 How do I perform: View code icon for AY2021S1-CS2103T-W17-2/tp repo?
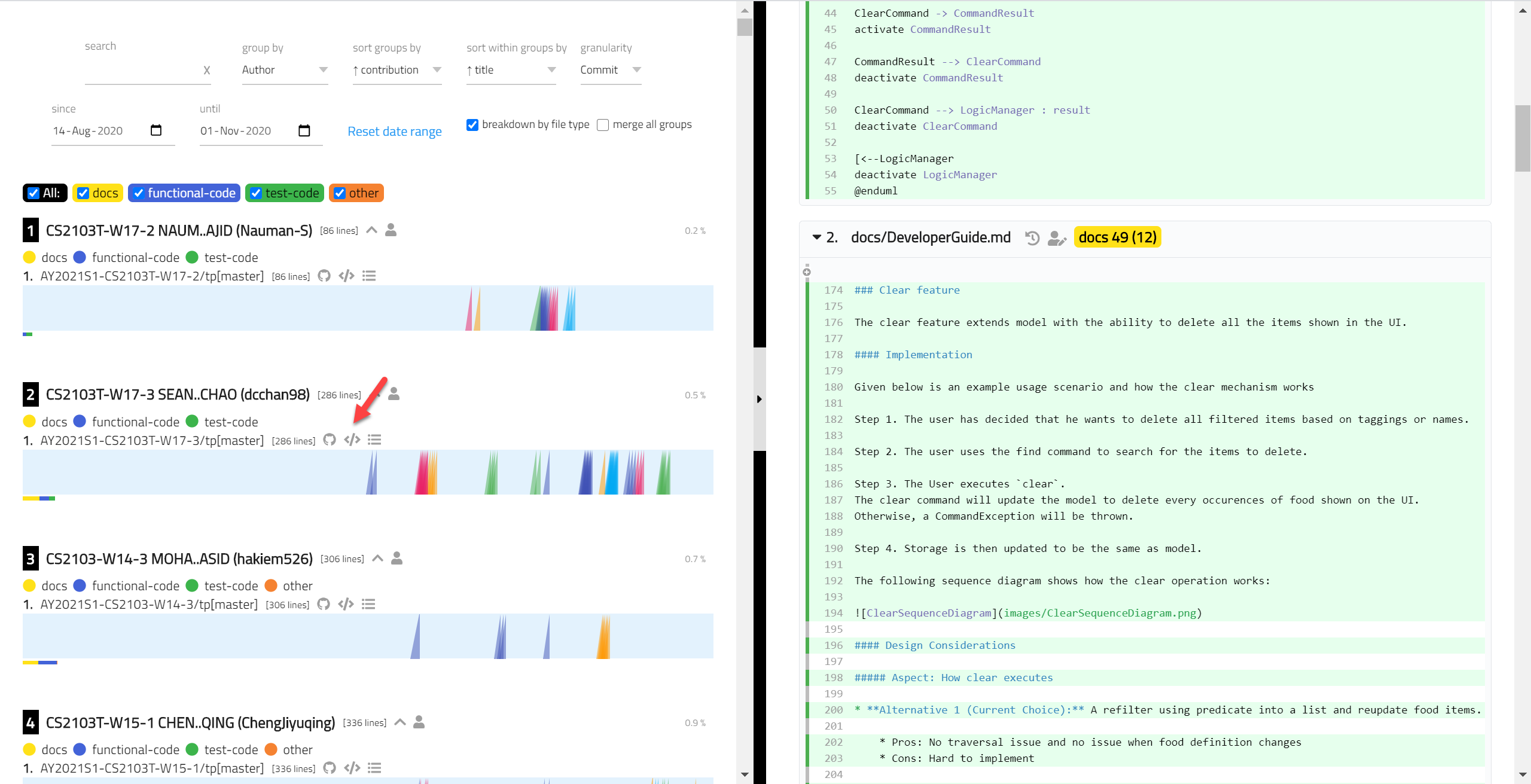tap(346, 276)
